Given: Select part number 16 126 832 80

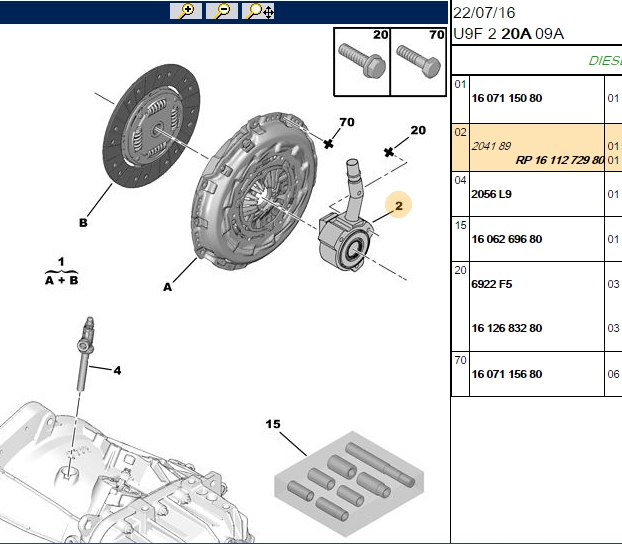Looking at the screenshot, I should click(x=507, y=328).
